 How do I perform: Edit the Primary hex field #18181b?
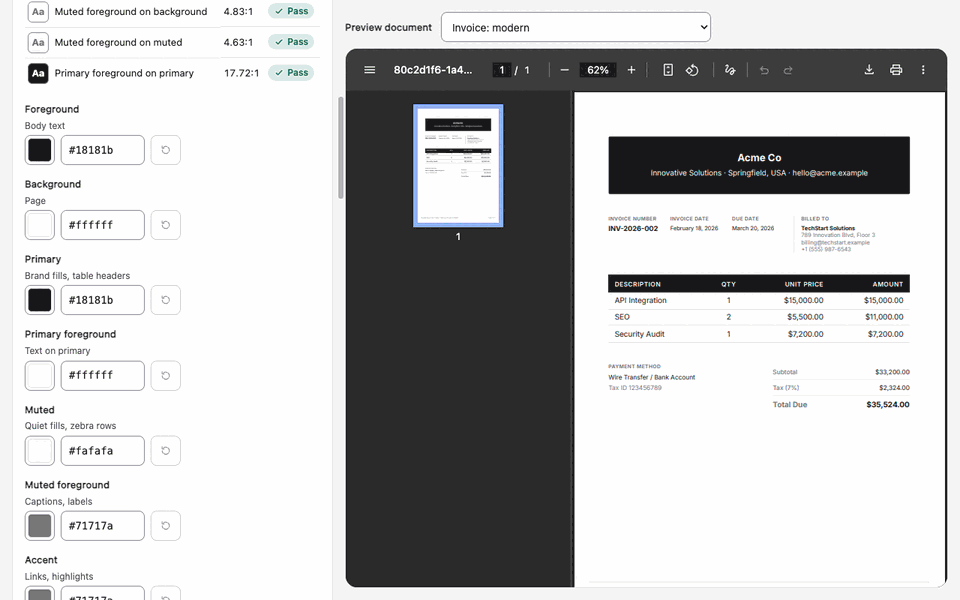click(102, 300)
